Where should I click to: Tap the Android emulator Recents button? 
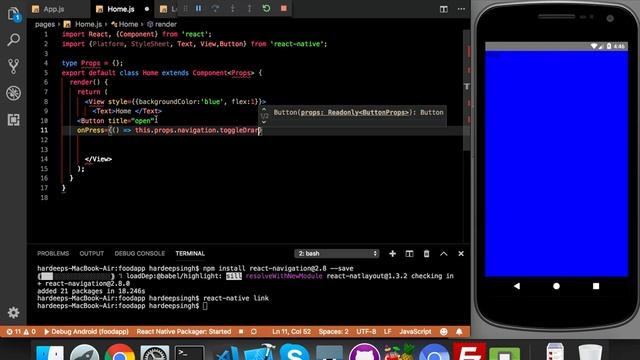pyautogui.click(x=596, y=286)
